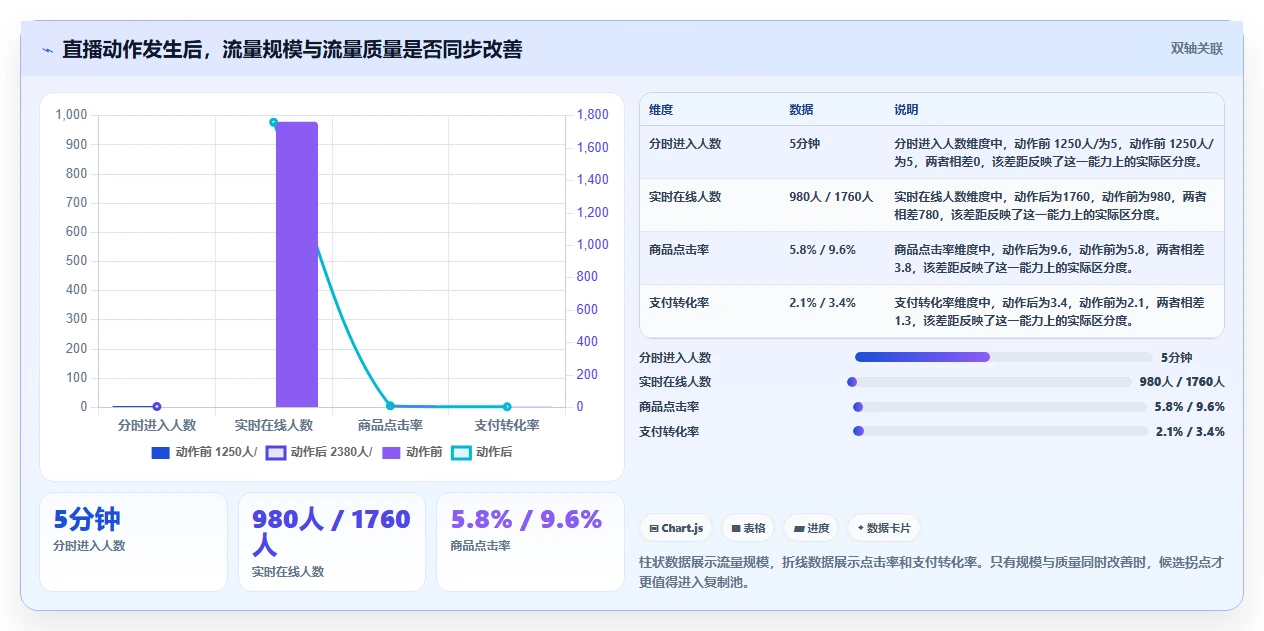Click the 1,000 label on the left axis
The image size is (1264, 631).
pyautogui.click(x=71, y=115)
